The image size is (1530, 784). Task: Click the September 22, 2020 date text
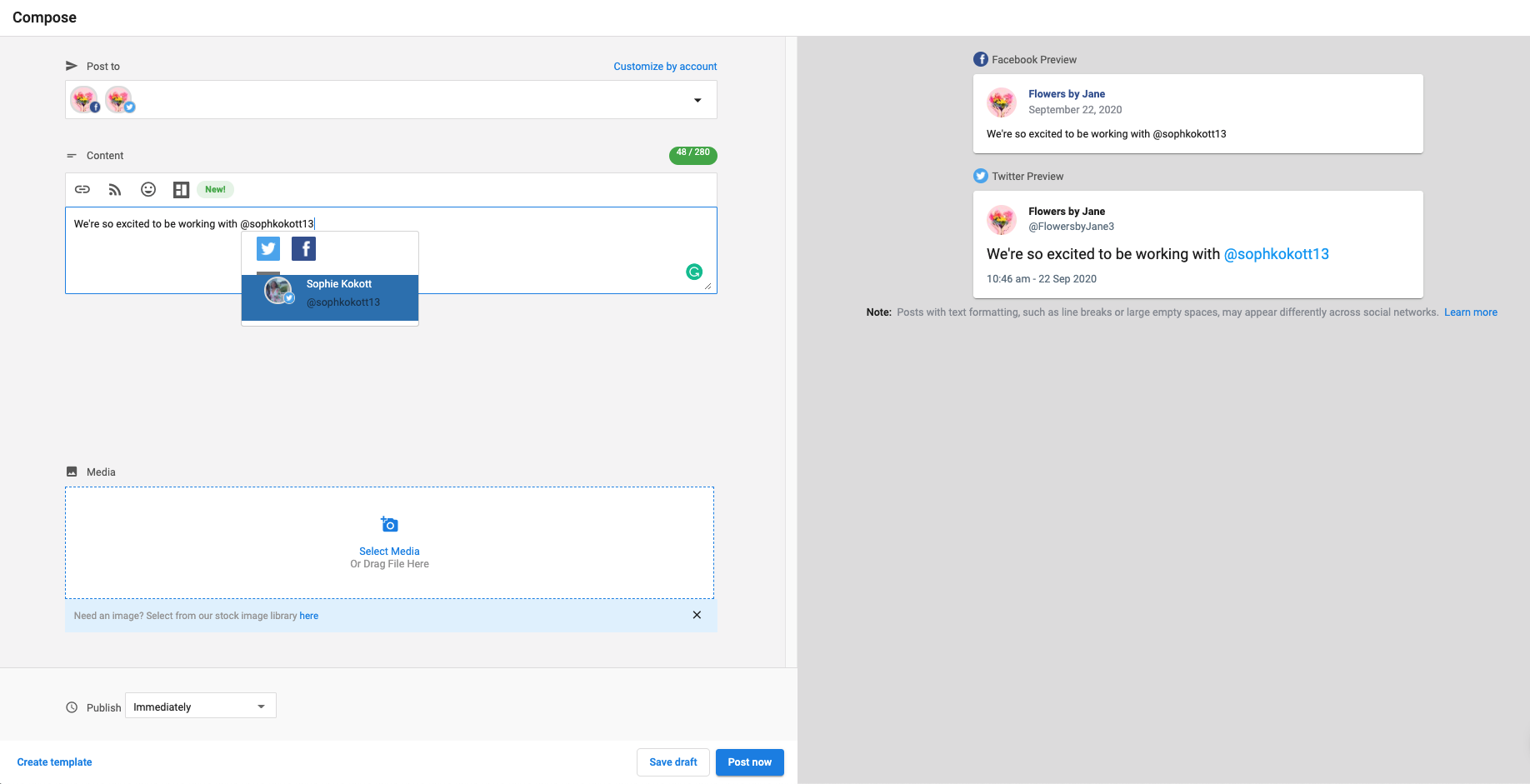(1075, 110)
